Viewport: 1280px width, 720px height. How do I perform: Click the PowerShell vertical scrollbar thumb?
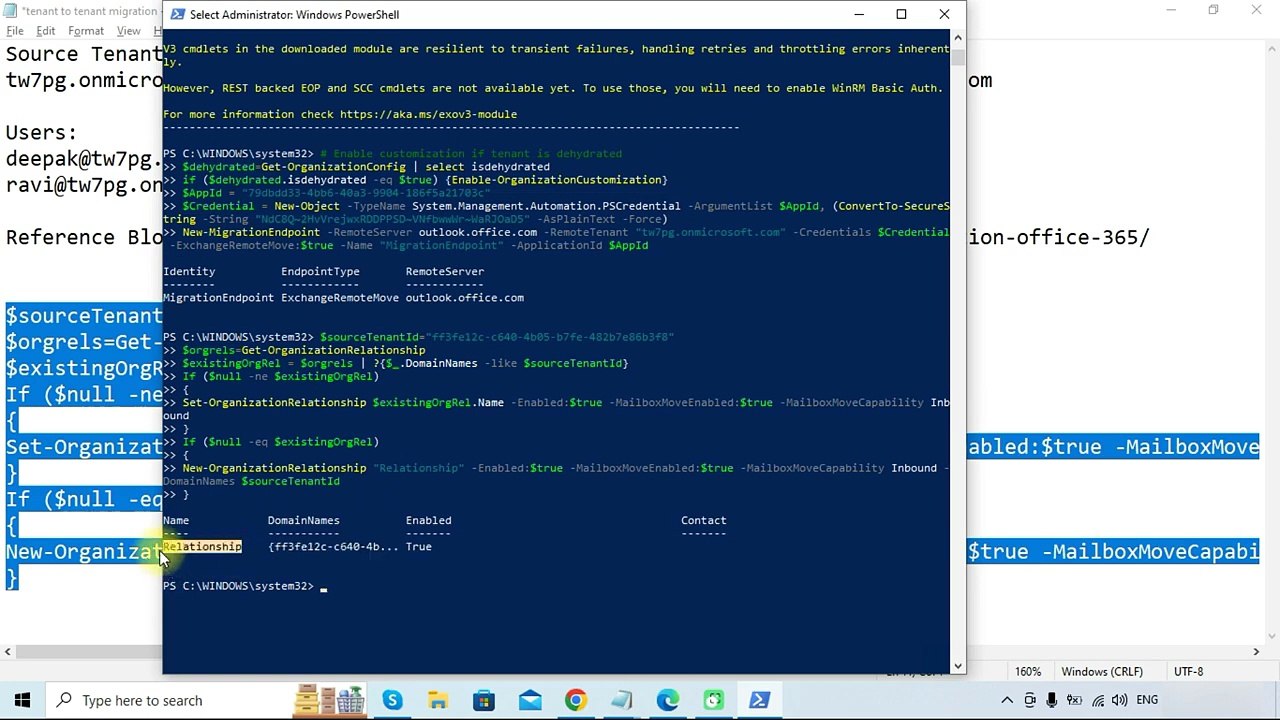(x=958, y=56)
